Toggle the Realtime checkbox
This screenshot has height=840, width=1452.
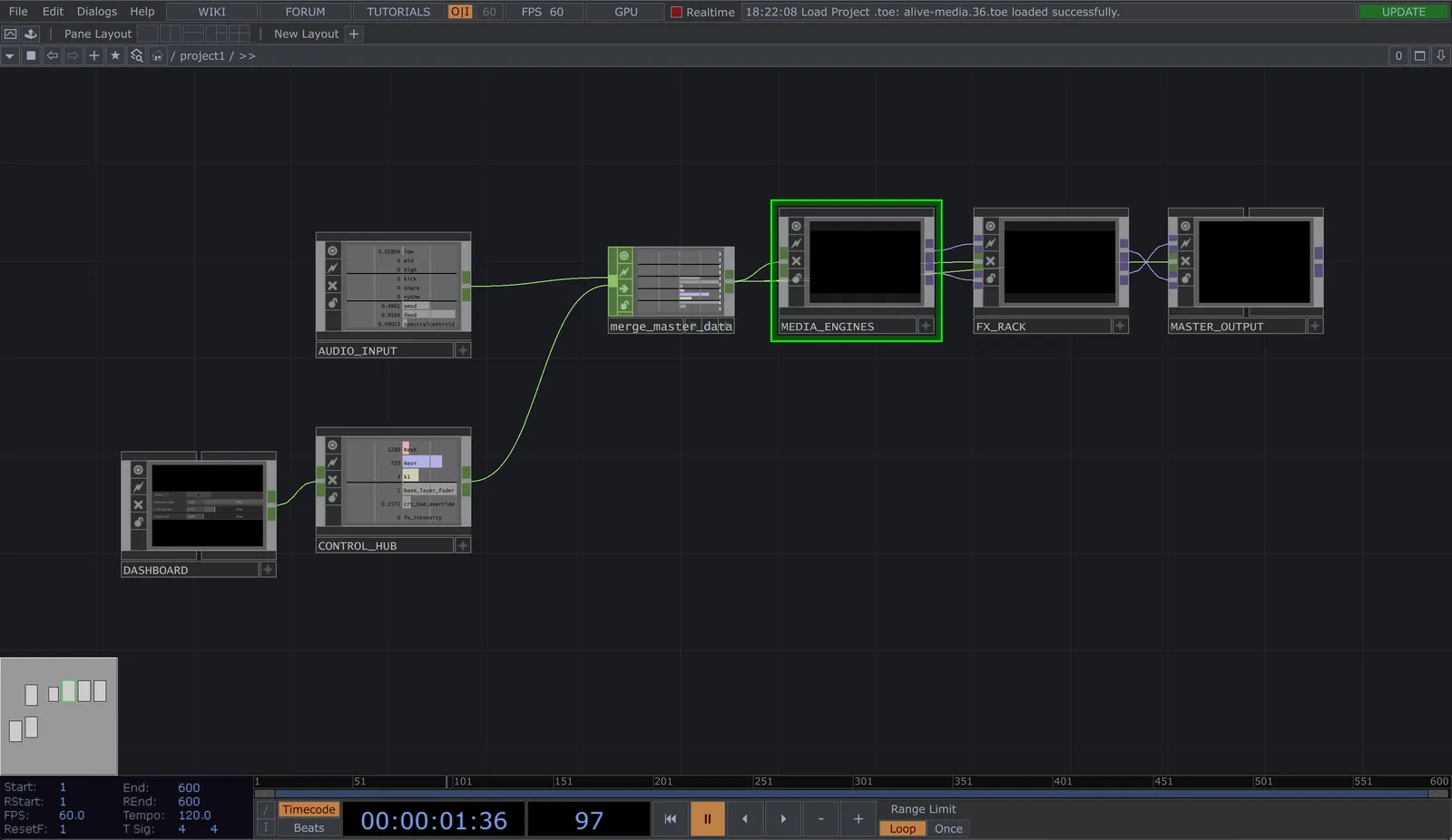(x=676, y=12)
